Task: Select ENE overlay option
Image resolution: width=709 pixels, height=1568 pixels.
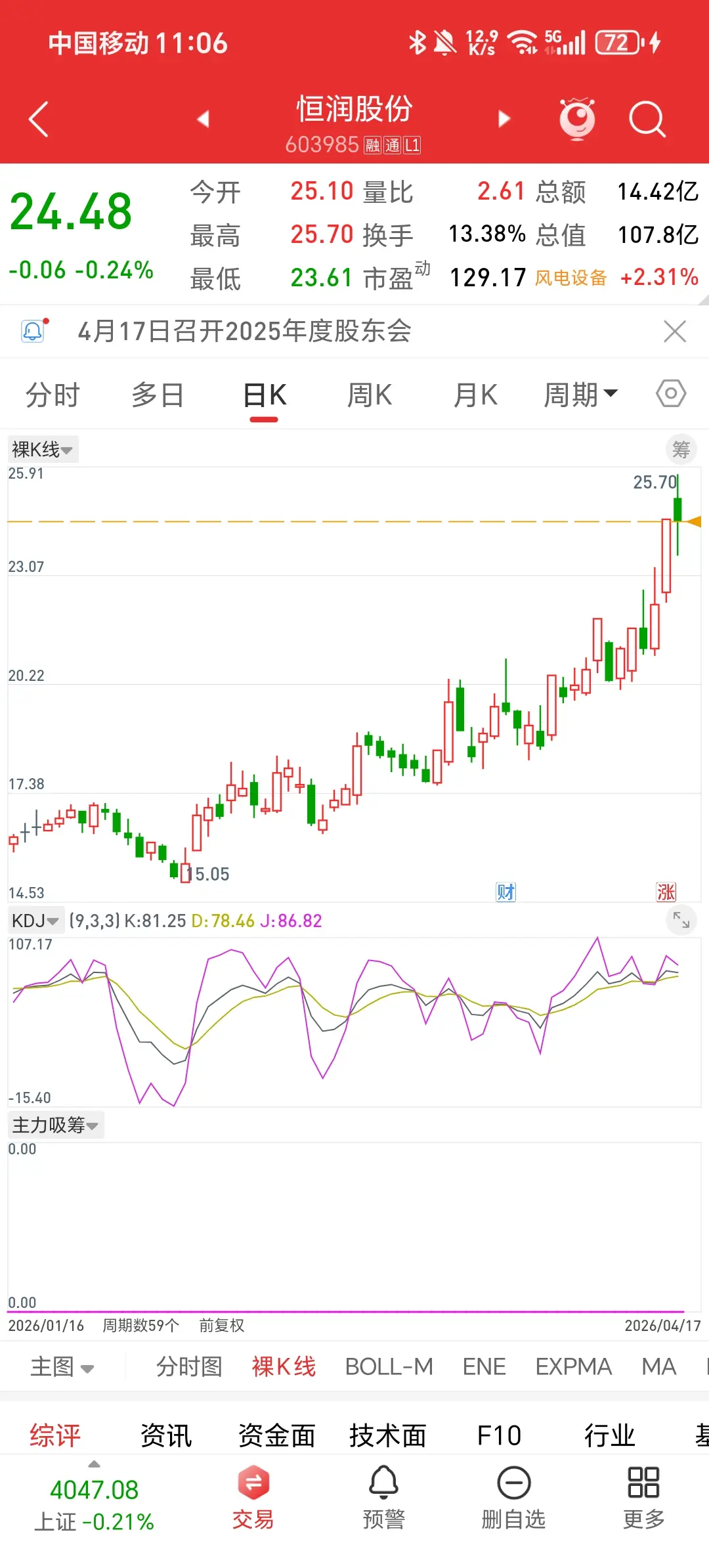Action: [484, 1367]
